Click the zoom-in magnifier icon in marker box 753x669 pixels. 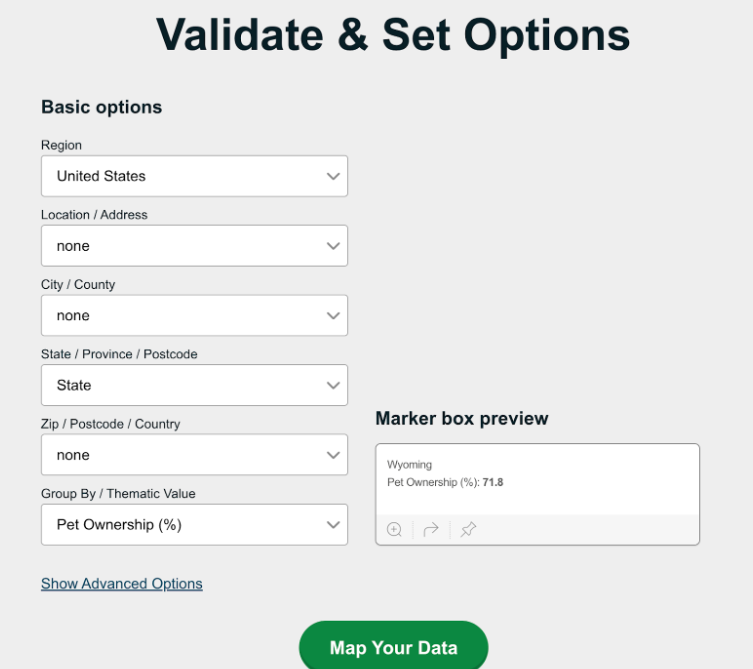pos(394,529)
